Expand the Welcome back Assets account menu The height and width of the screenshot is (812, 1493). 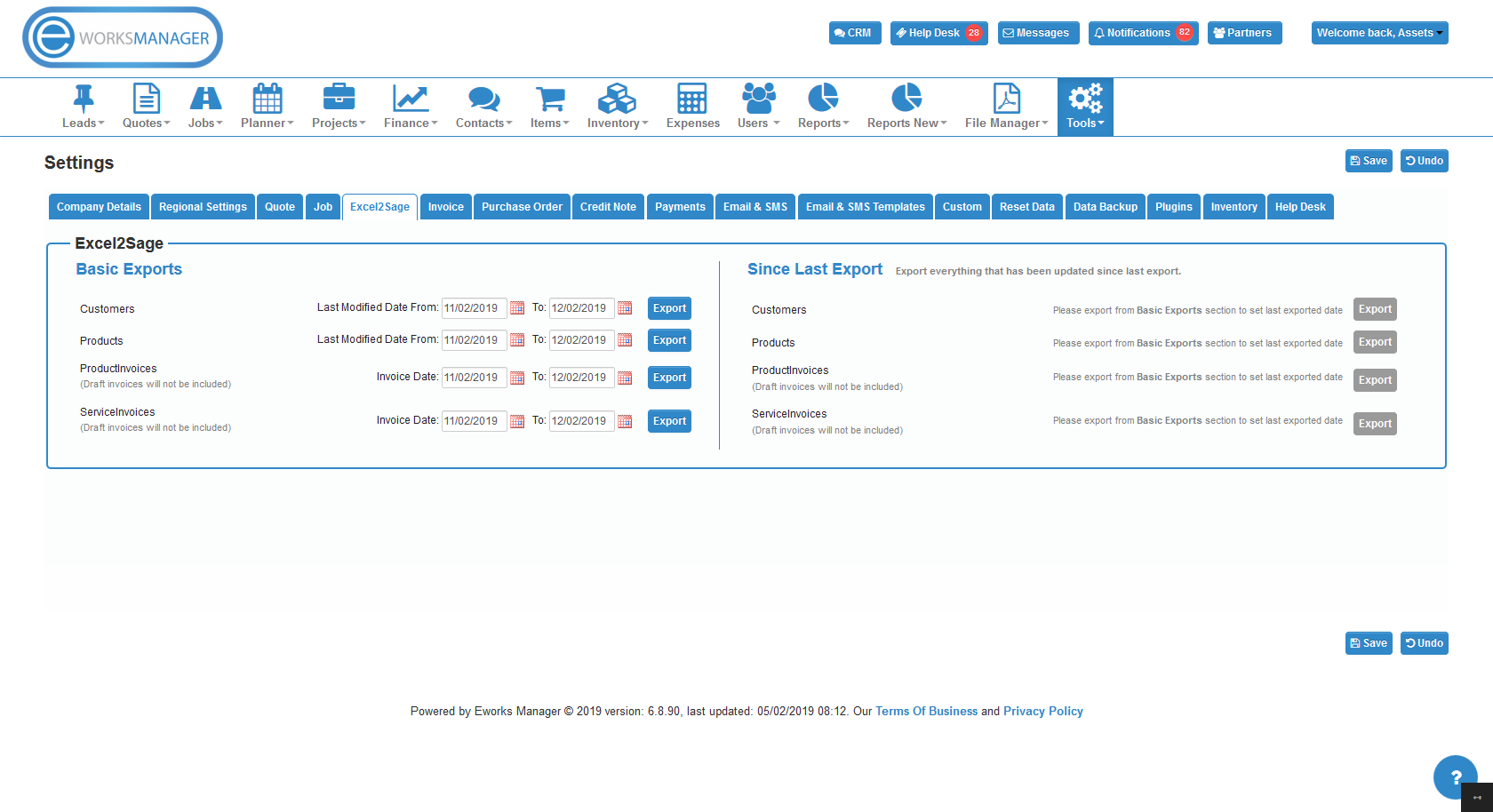click(x=1379, y=32)
